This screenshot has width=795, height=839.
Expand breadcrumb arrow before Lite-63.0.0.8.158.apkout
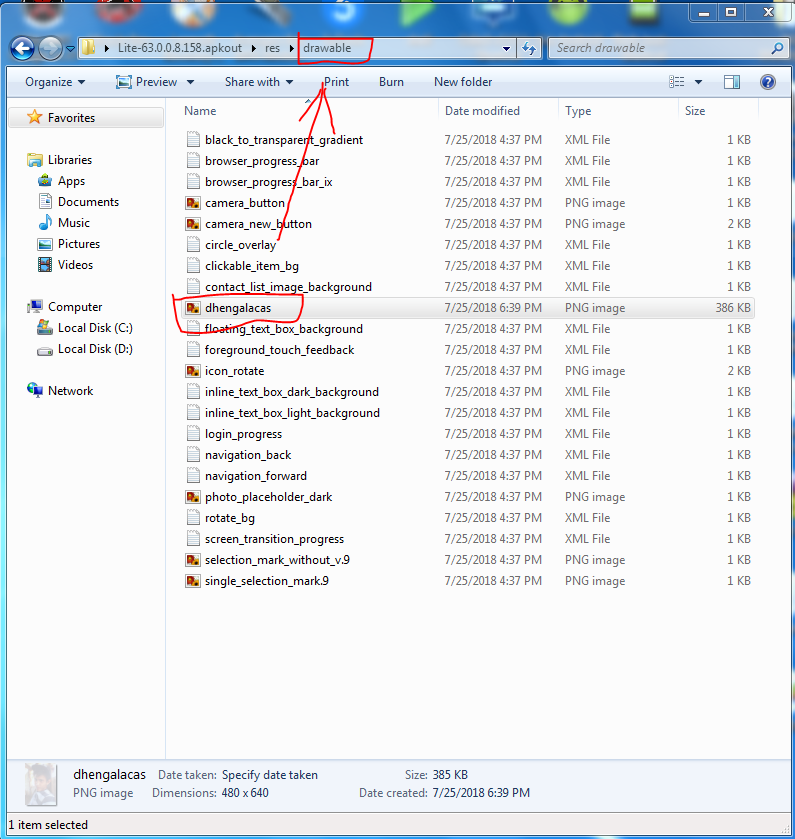106,48
